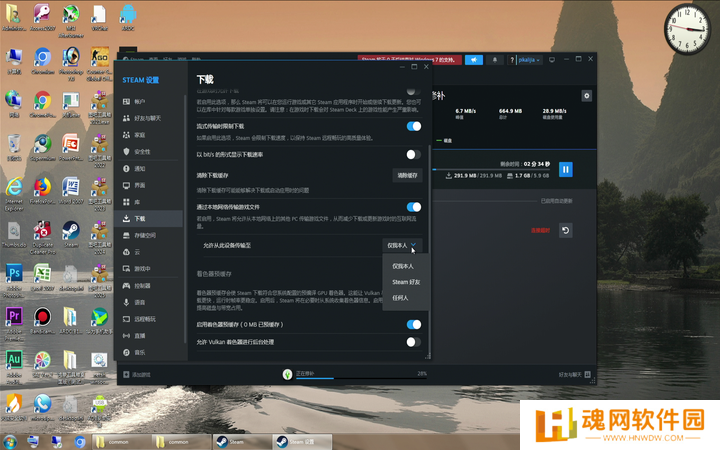Toggle 流式传输时限制下载 switch off
This screenshot has height=450, width=720.
[x=414, y=126]
